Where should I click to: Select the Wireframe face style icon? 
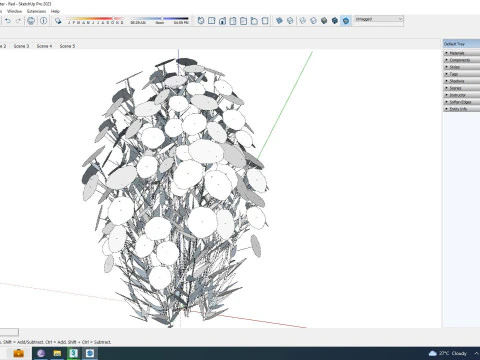[x=303, y=21]
